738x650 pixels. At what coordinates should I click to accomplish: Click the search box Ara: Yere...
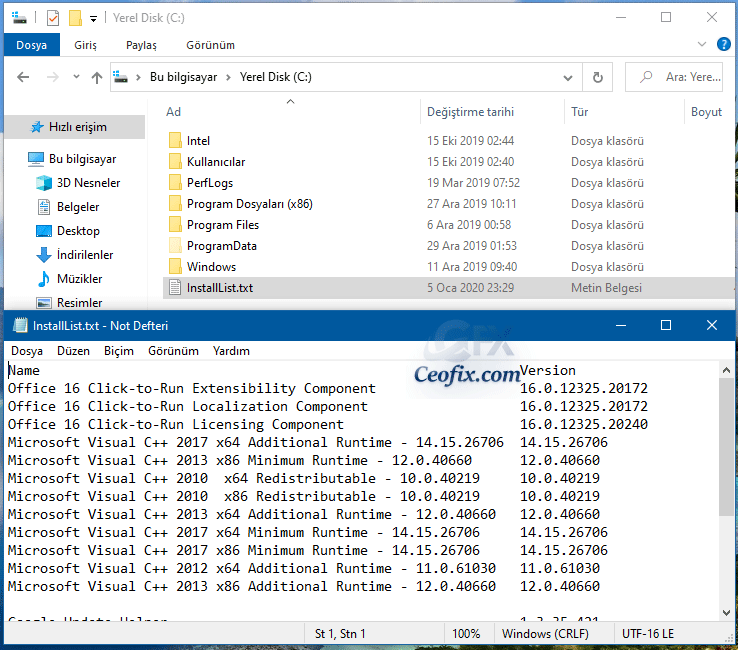[x=674, y=77]
